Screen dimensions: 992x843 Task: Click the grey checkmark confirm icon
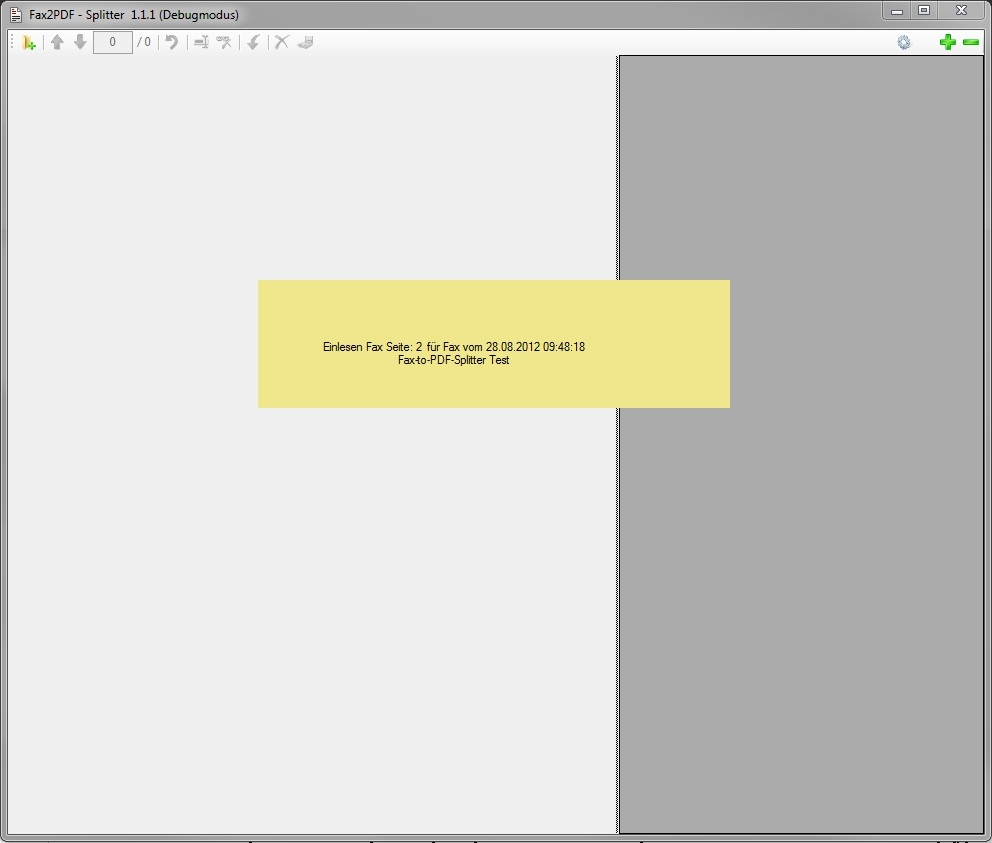tap(254, 42)
